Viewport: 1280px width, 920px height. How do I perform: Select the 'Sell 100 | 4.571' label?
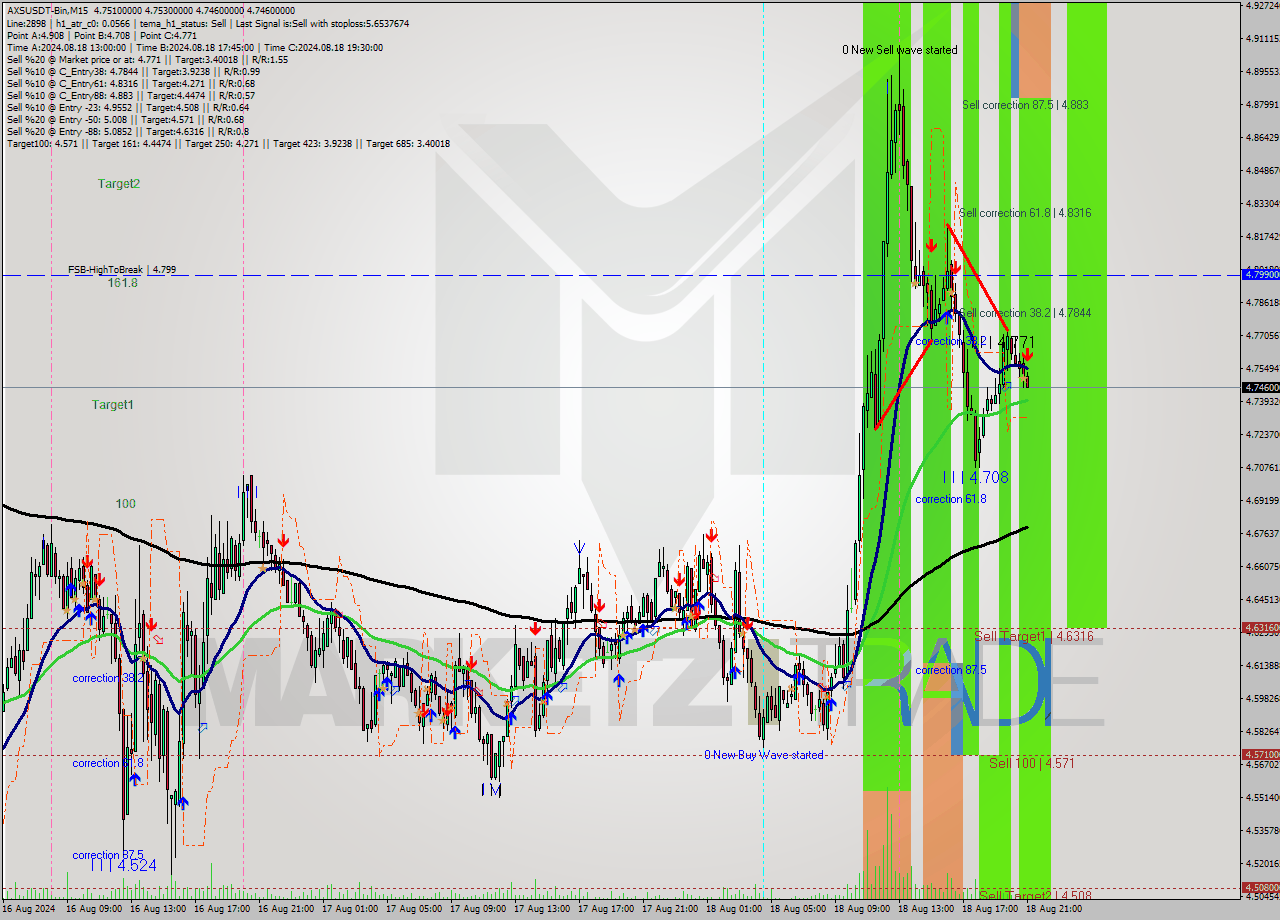coord(1032,763)
